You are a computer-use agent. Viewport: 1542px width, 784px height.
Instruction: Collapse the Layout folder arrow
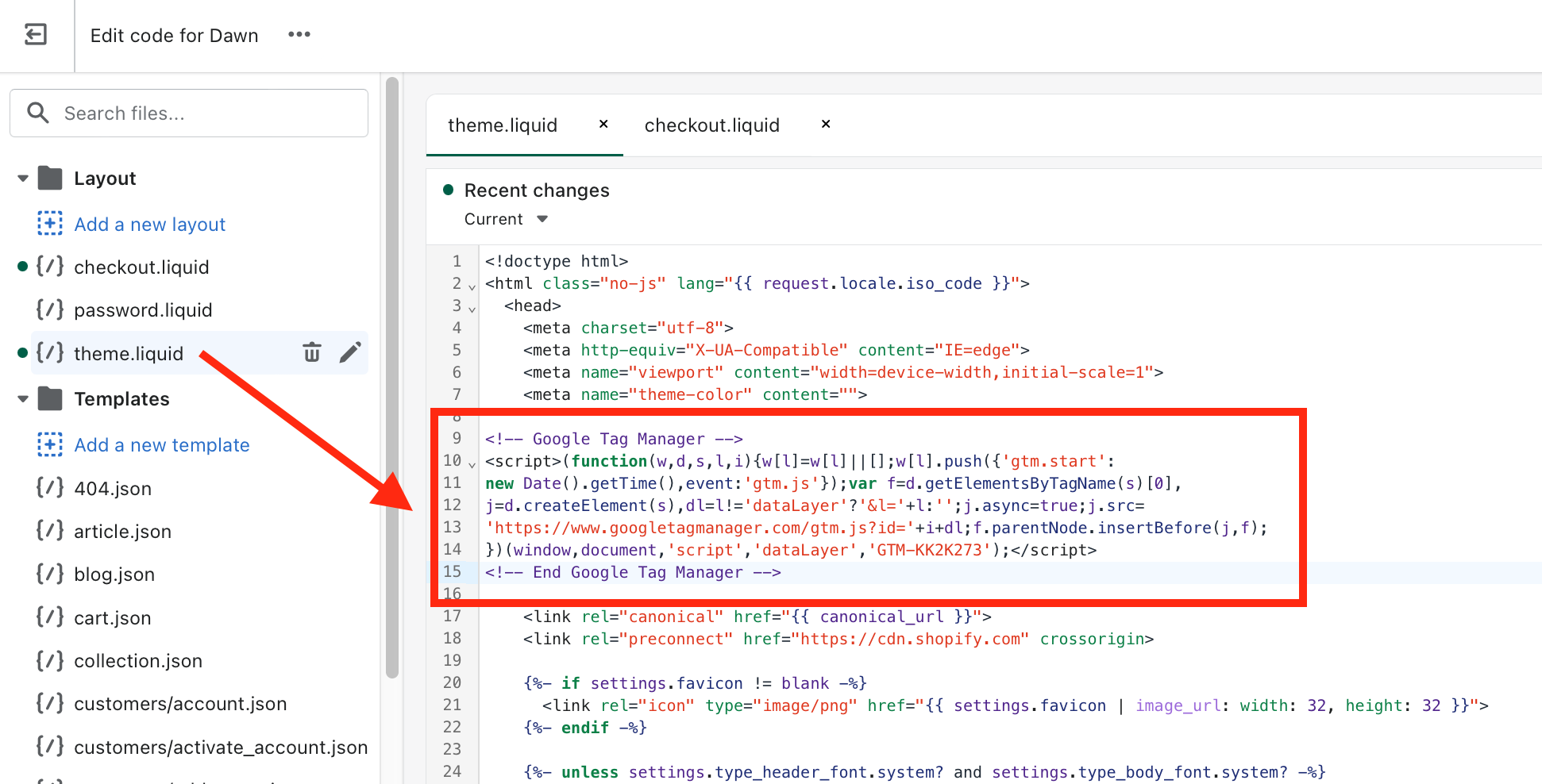click(23, 179)
